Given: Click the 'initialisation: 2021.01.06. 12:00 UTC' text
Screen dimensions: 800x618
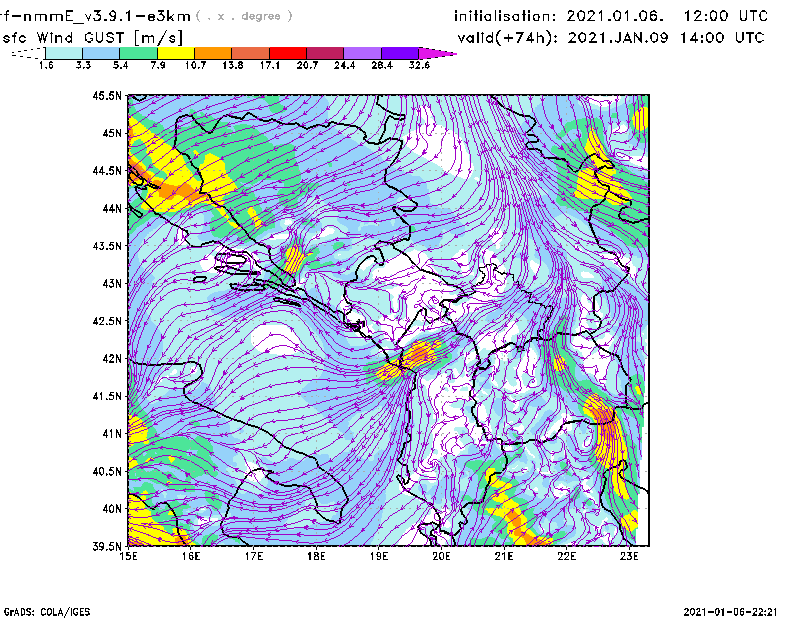Looking at the screenshot, I should point(611,16).
